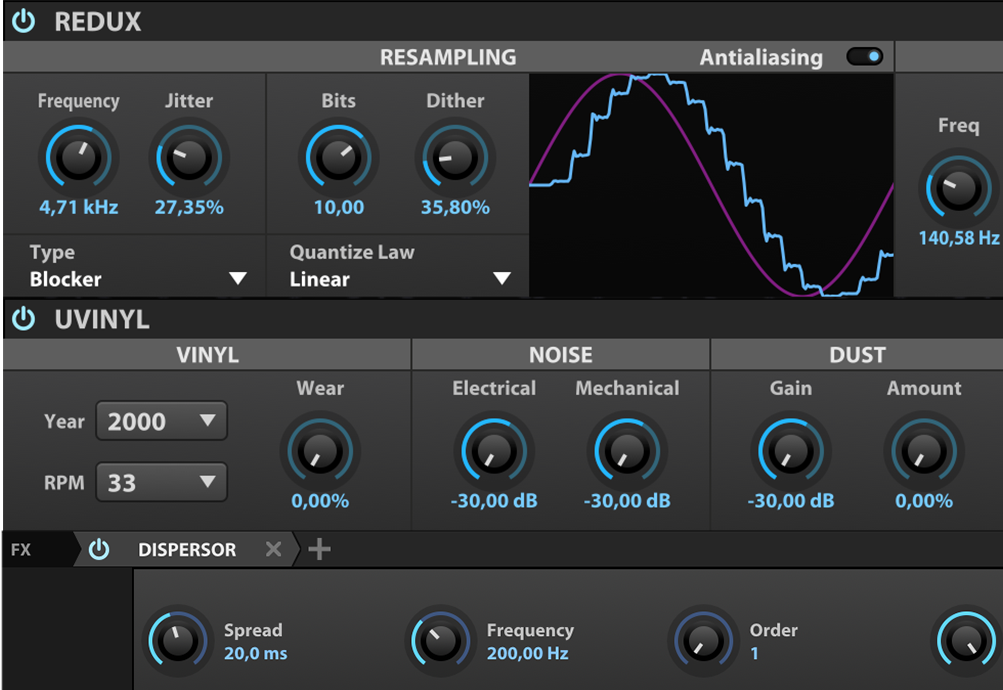The image size is (1003, 690).
Task: Click the Dust Amount knob
Action: point(924,451)
